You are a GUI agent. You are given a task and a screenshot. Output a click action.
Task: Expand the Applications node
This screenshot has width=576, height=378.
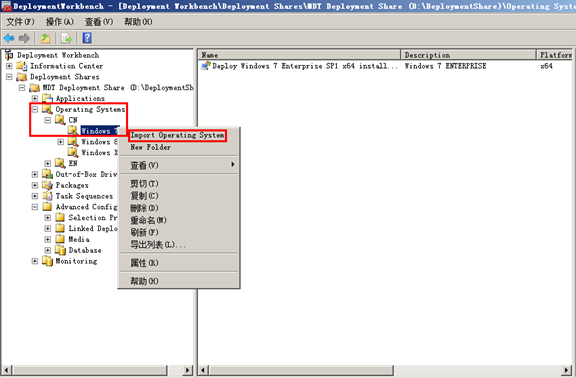pos(35,98)
